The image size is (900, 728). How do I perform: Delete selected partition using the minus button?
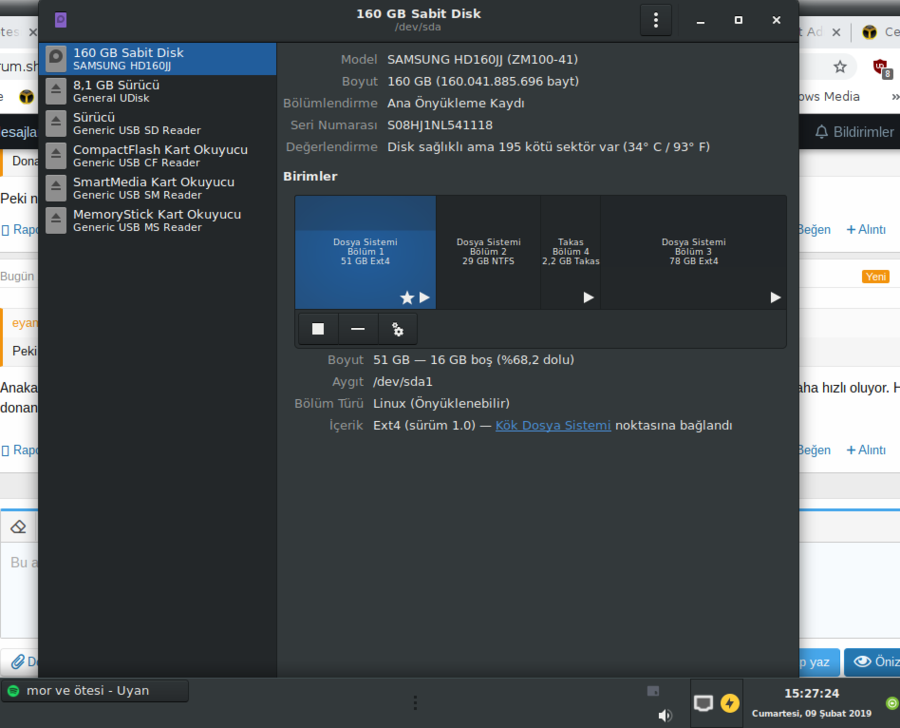tap(358, 329)
